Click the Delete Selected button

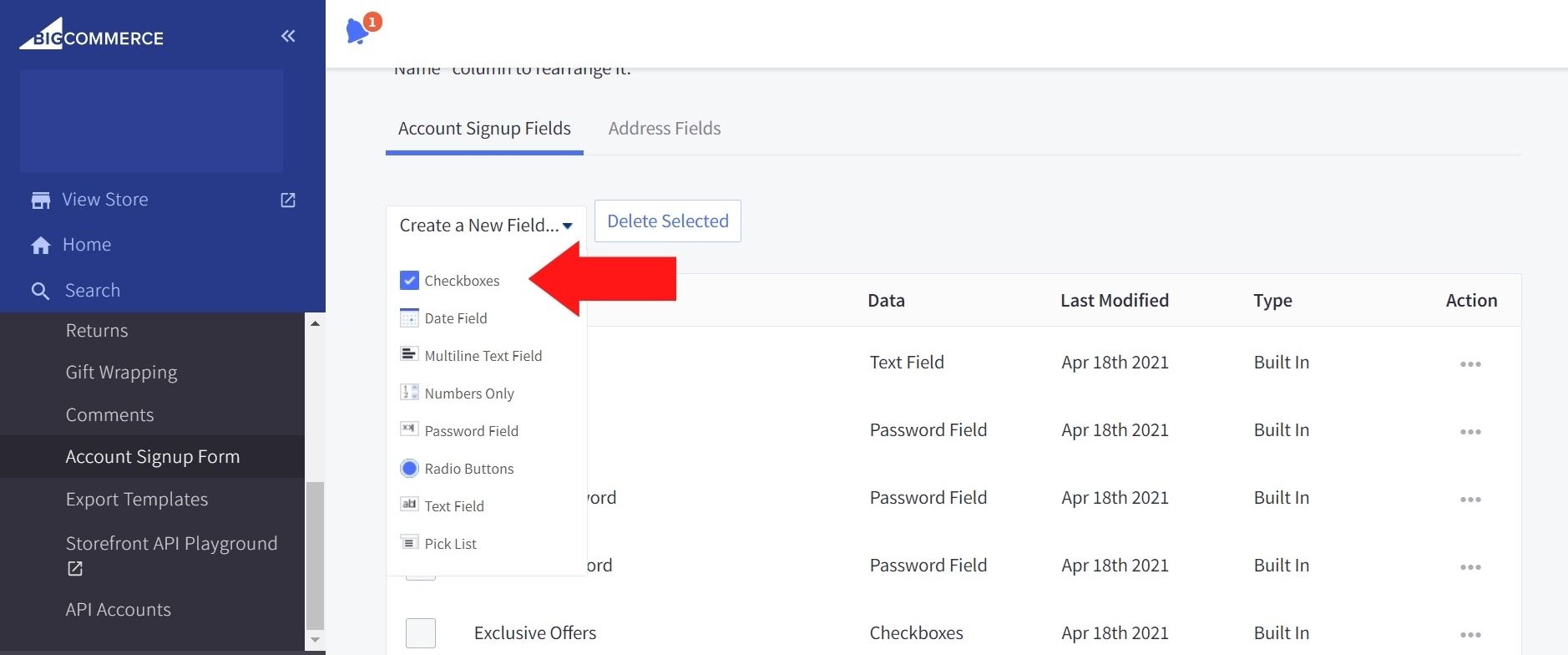667,221
